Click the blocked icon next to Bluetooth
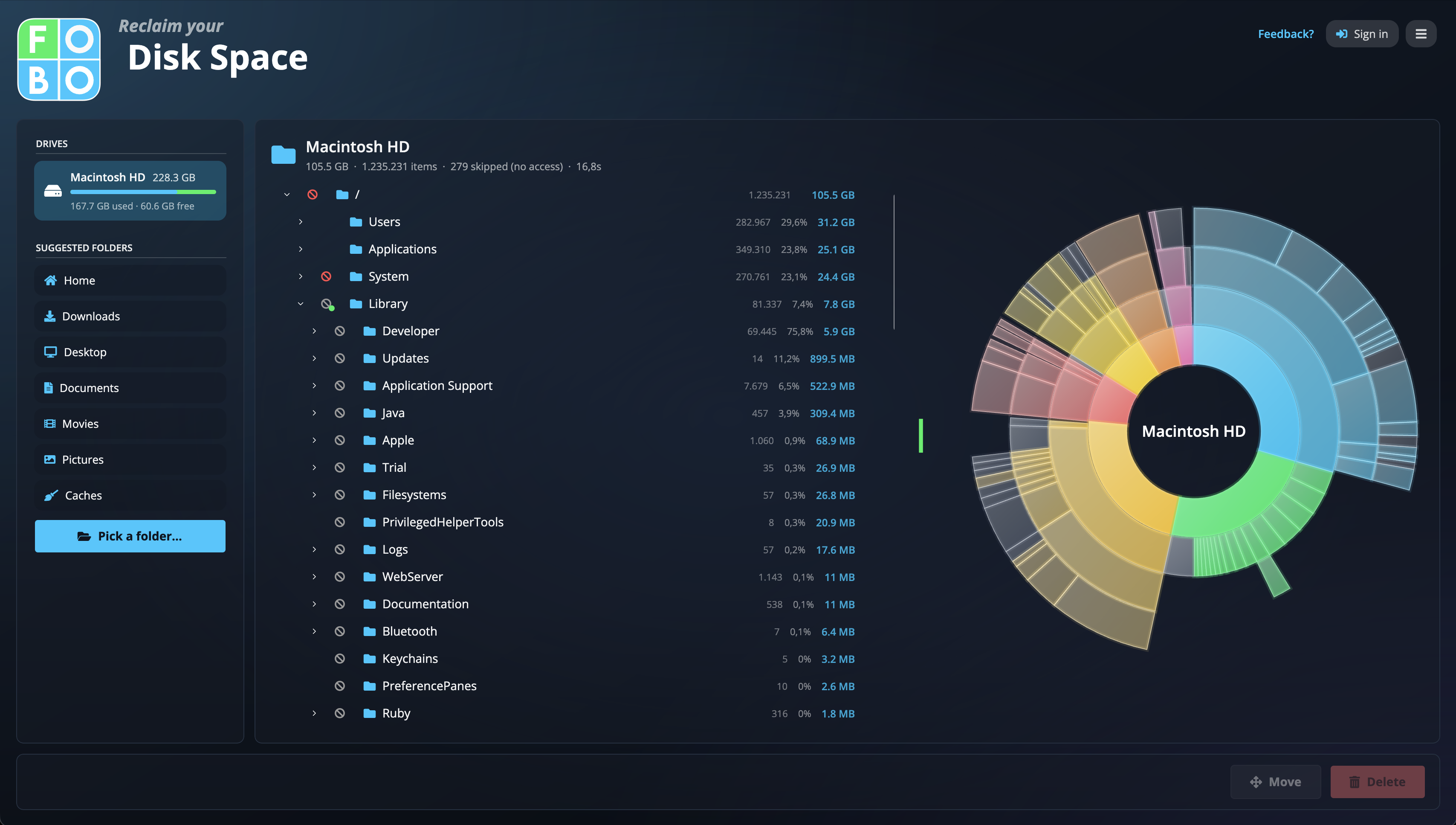Viewport: 1456px width, 825px height. [x=340, y=631]
